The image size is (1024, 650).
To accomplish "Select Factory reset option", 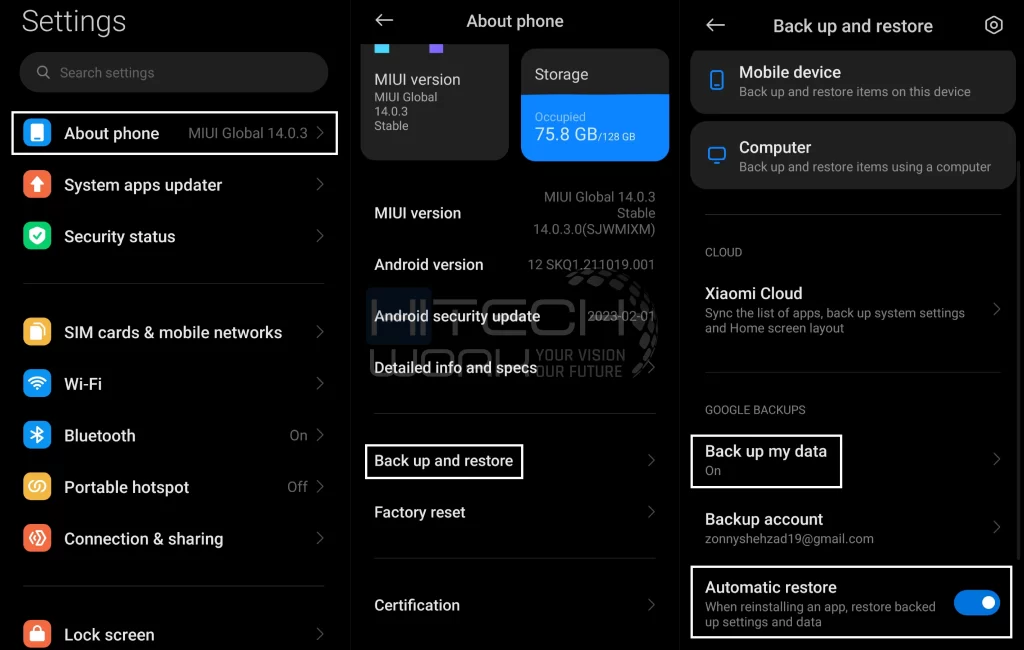I will 515,512.
